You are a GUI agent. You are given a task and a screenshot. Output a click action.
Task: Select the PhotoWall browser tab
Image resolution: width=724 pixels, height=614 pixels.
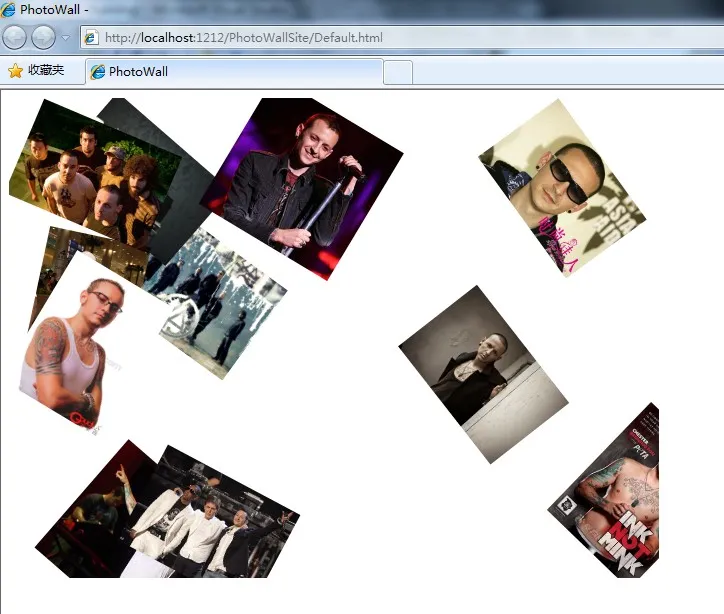click(x=234, y=72)
